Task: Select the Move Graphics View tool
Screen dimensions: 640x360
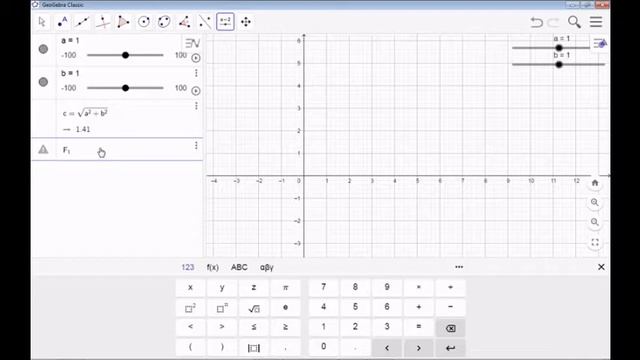Action: [x=246, y=22]
